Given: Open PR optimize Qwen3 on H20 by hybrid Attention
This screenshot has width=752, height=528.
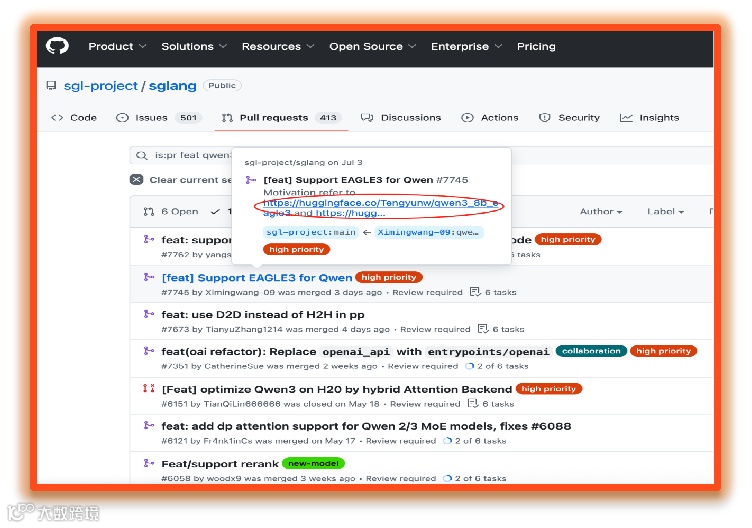Looking at the screenshot, I should (x=337, y=389).
